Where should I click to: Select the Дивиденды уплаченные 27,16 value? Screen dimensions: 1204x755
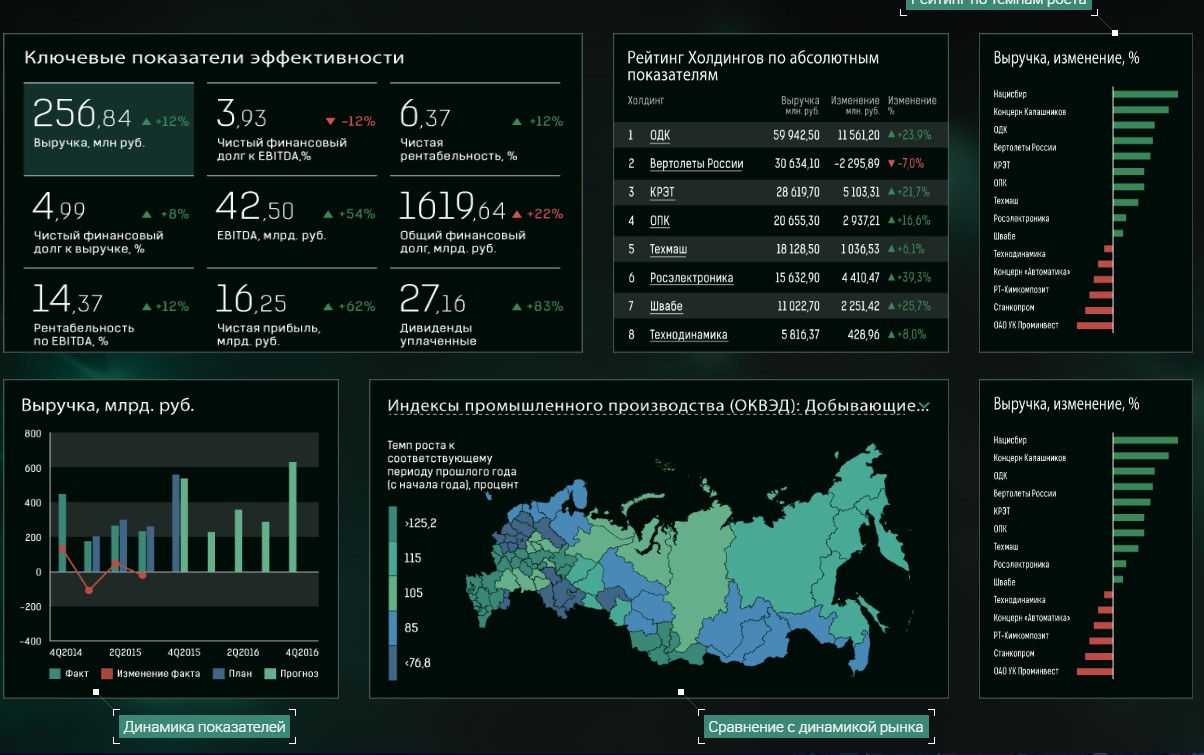click(432, 299)
